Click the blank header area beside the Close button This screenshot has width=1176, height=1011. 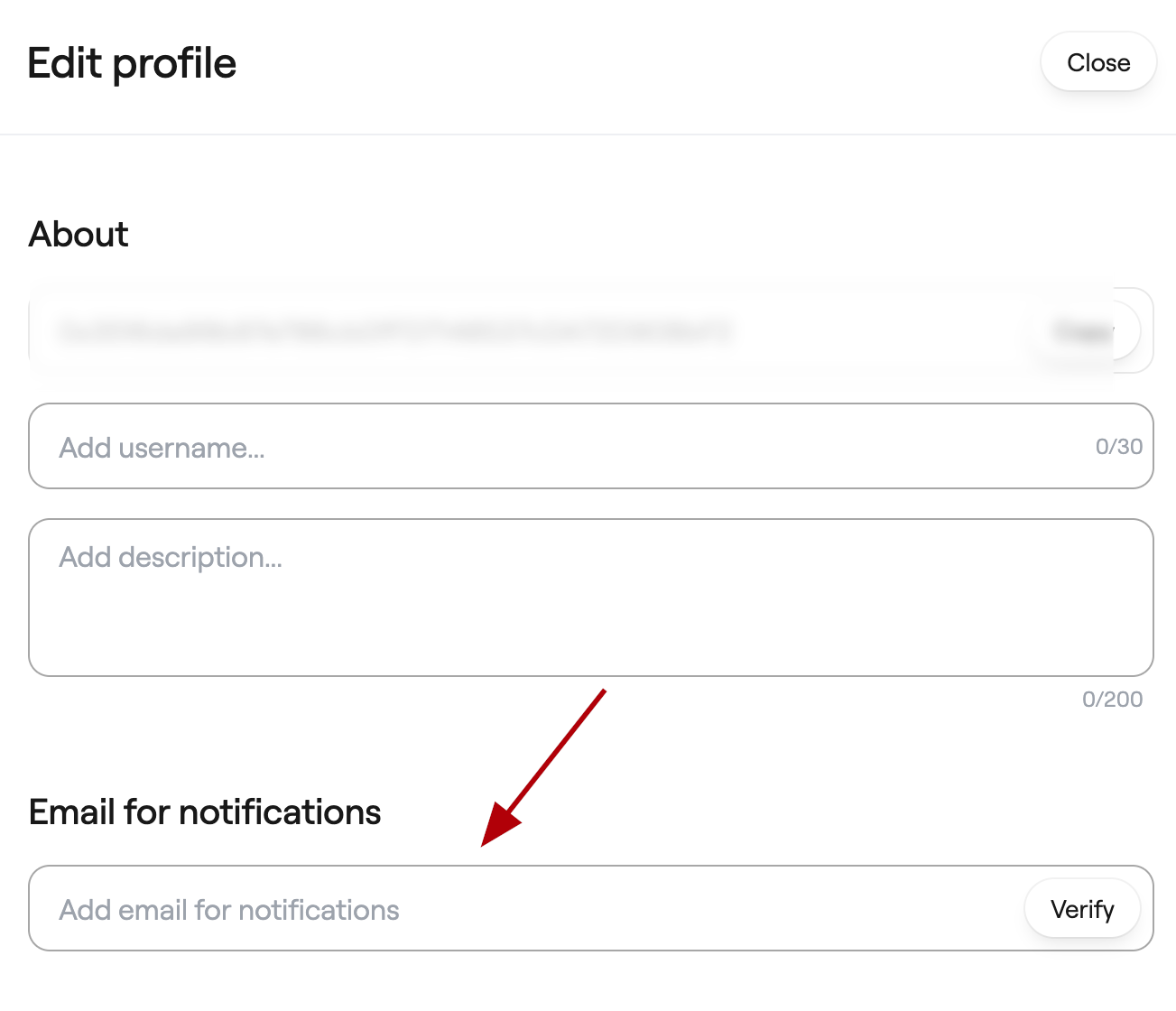click(632, 63)
